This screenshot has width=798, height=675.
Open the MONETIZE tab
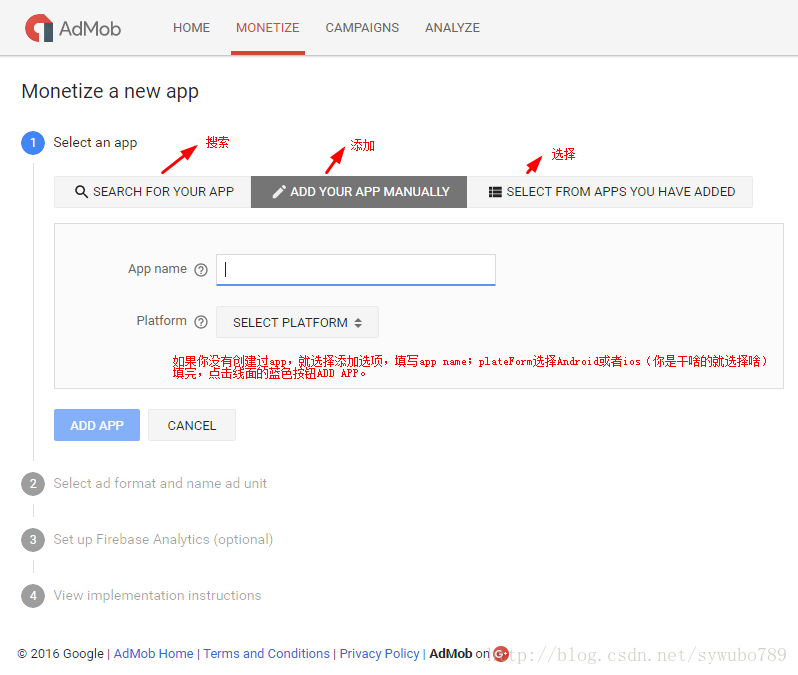click(268, 27)
